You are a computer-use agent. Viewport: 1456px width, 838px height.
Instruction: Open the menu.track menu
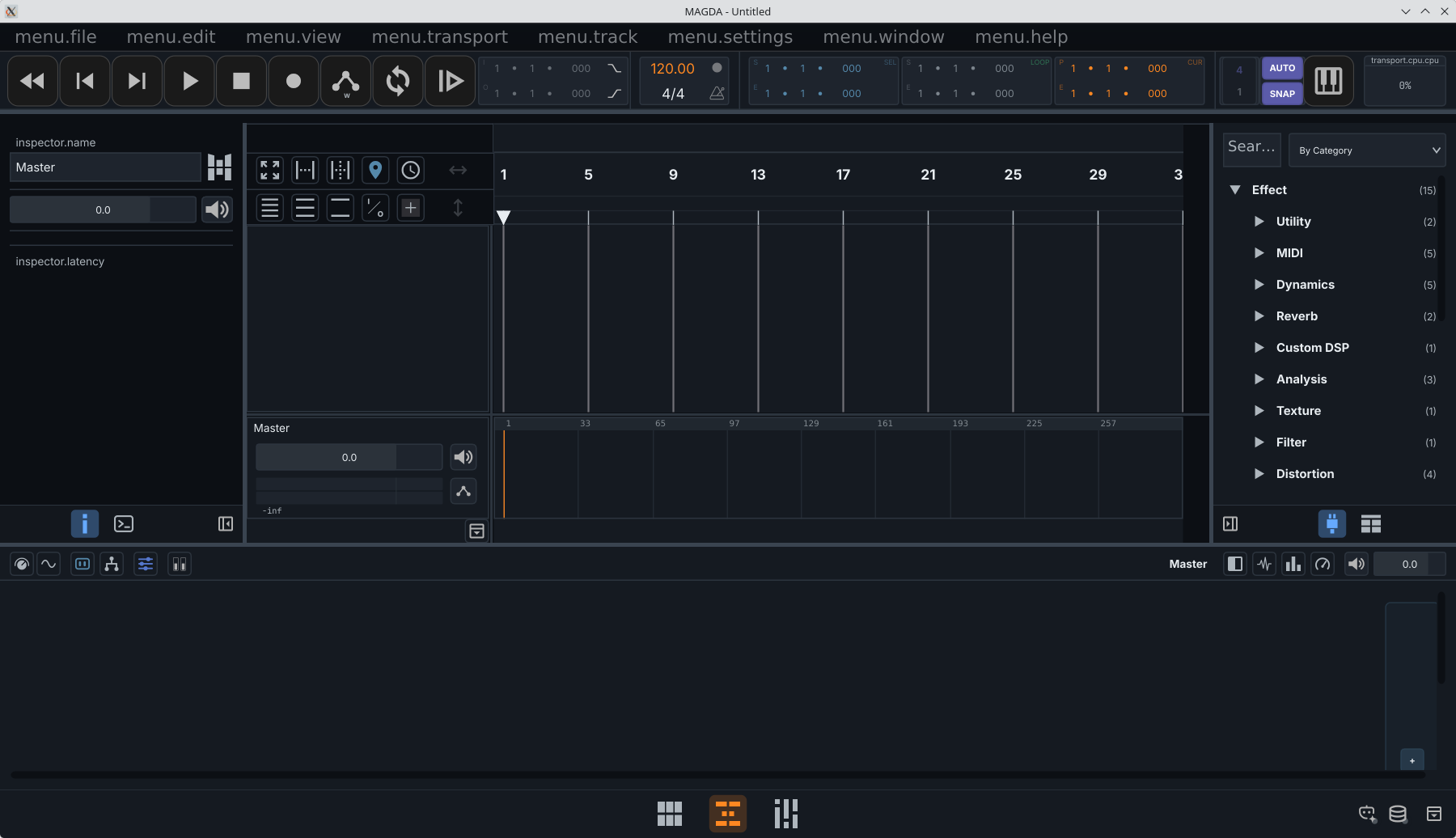(588, 37)
